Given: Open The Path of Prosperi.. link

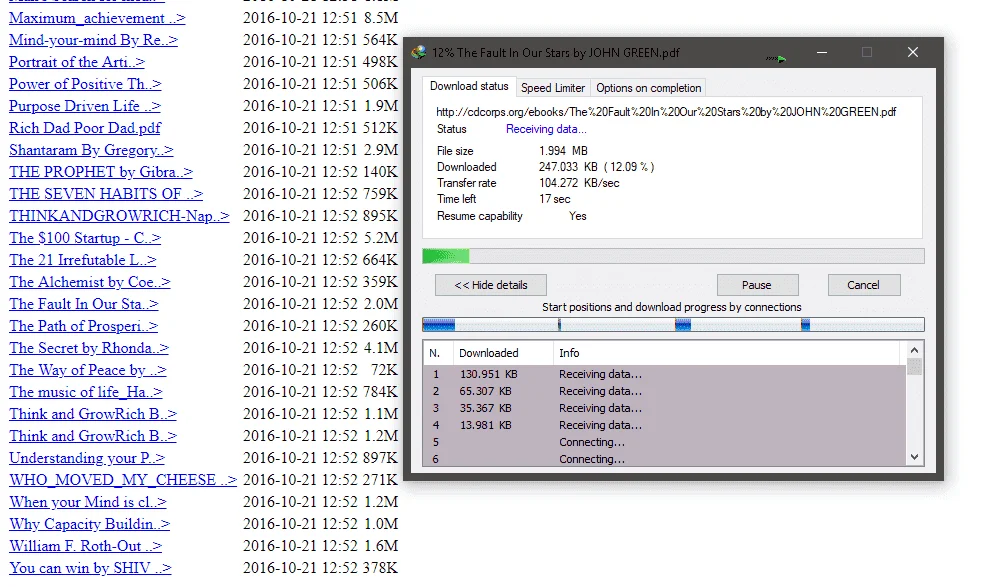Looking at the screenshot, I should coord(83,326).
